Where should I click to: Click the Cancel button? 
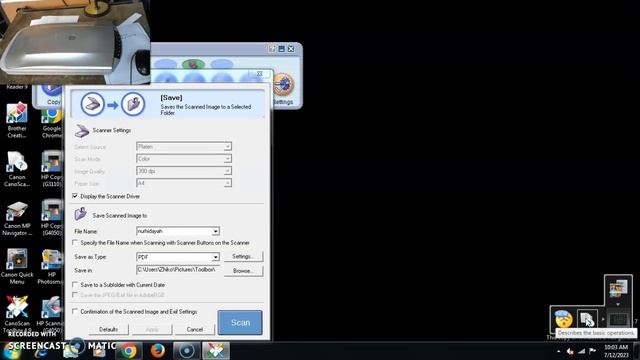click(x=194, y=329)
